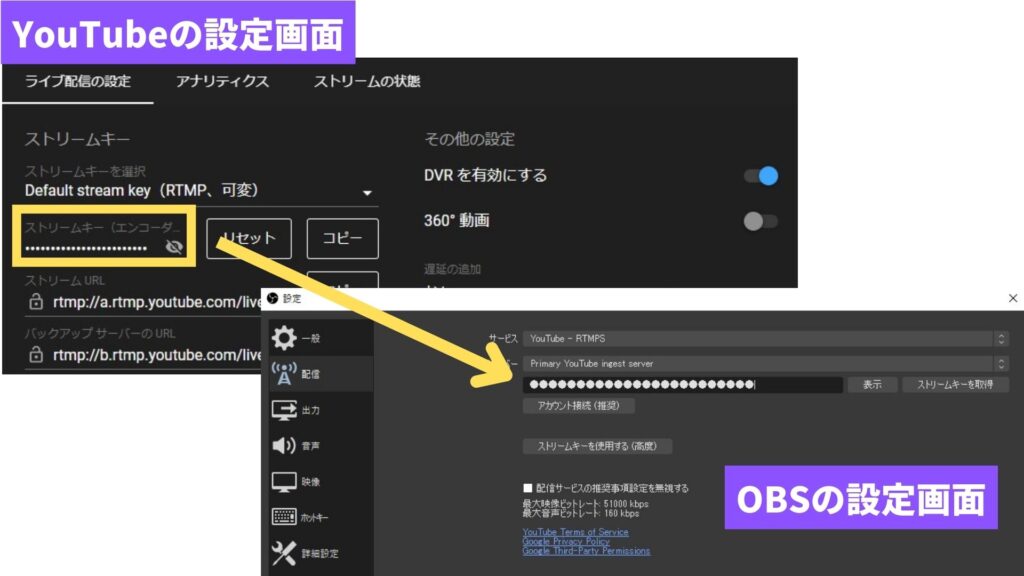Image resolution: width=1024 pixels, height=576 pixels.
Task: Open Google Third-Party Permissions link
Action: click(x=586, y=551)
